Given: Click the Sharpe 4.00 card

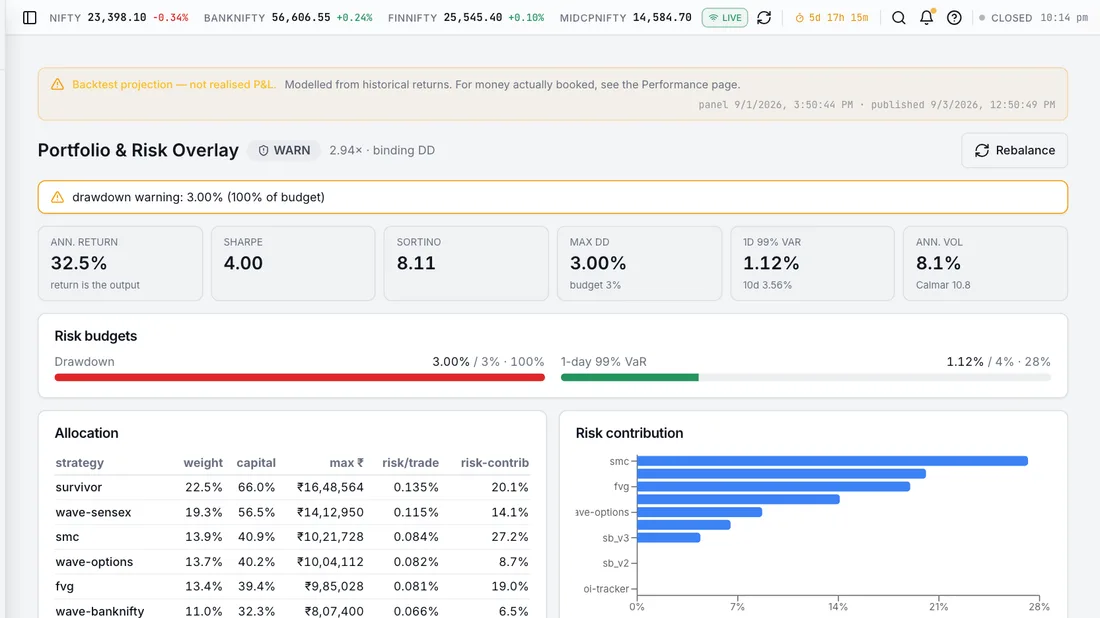Looking at the screenshot, I should pyautogui.click(x=293, y=263).
